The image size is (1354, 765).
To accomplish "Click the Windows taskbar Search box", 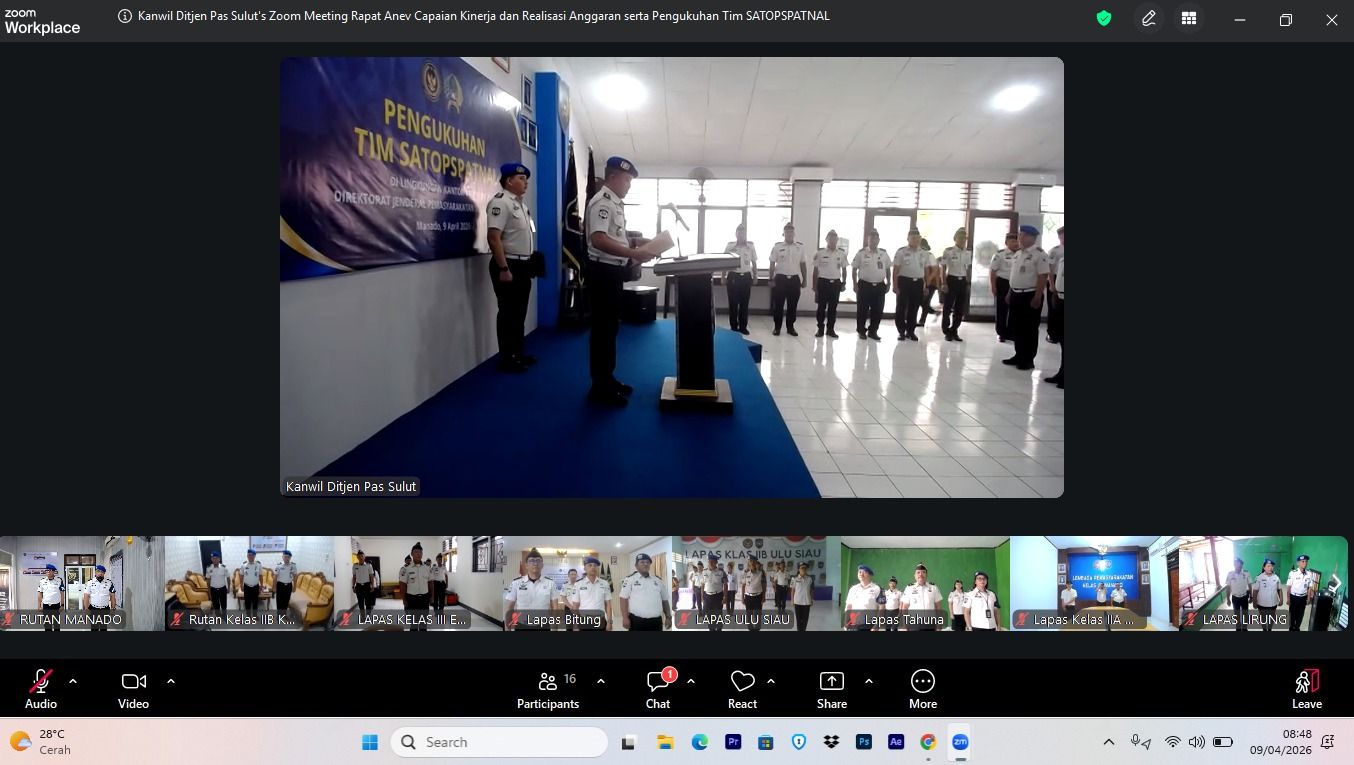I will pos(499,742).
